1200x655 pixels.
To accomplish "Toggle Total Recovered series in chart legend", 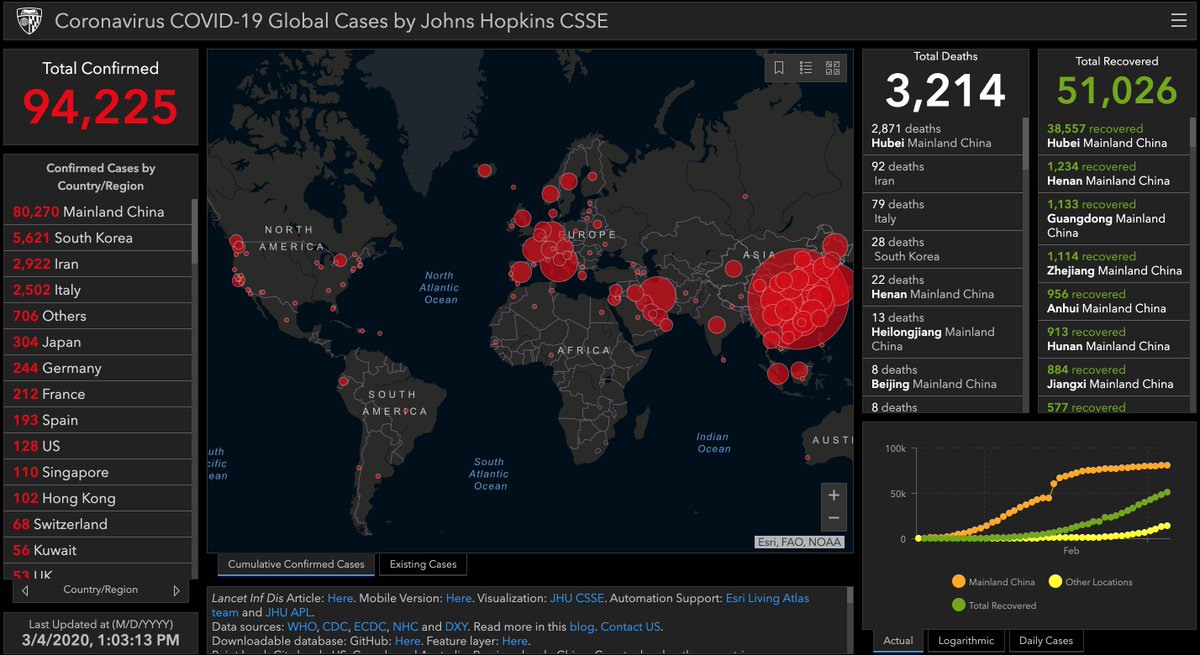I will click(x=994, y=605).
